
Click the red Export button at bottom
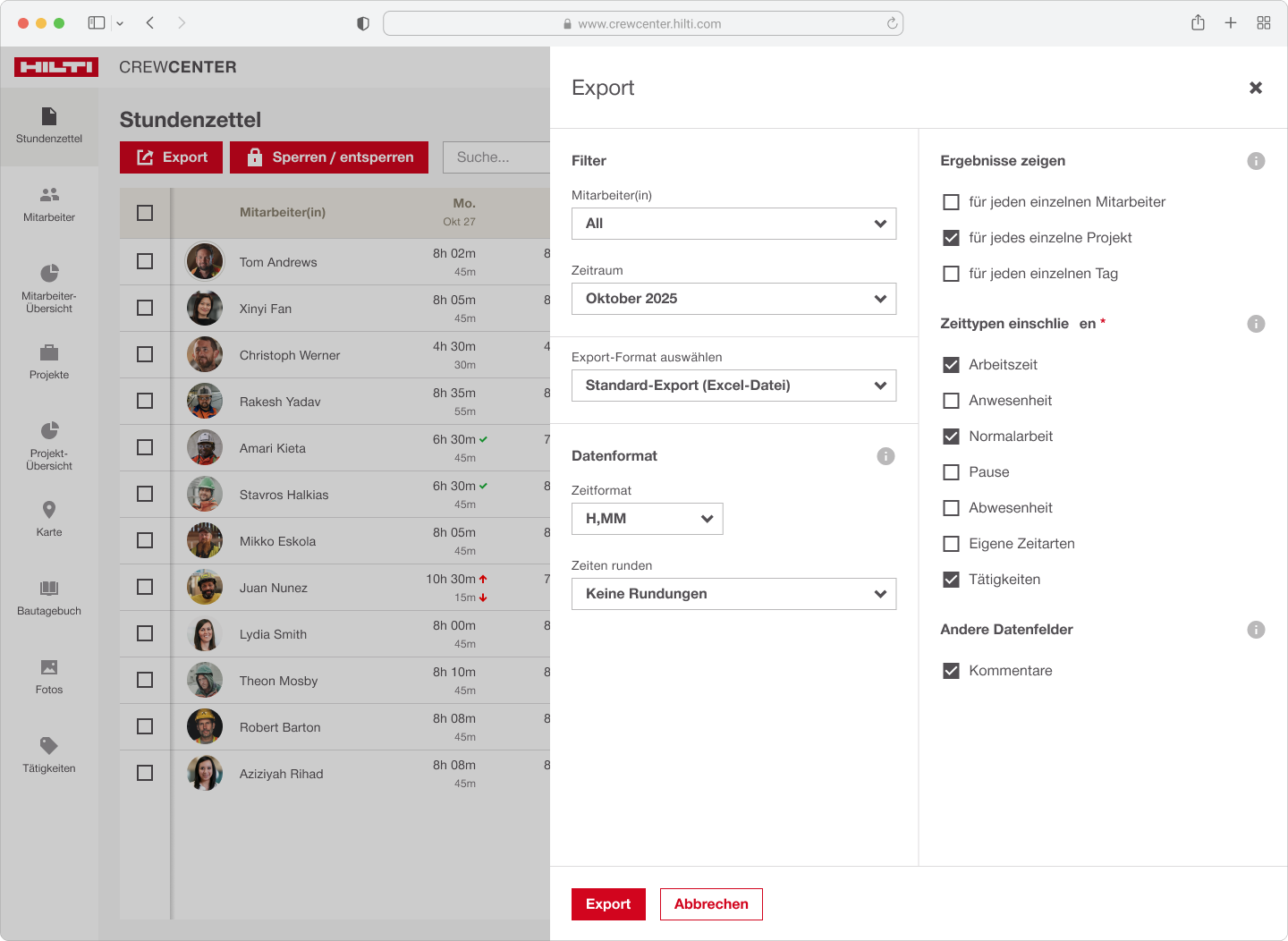(608, 904)
